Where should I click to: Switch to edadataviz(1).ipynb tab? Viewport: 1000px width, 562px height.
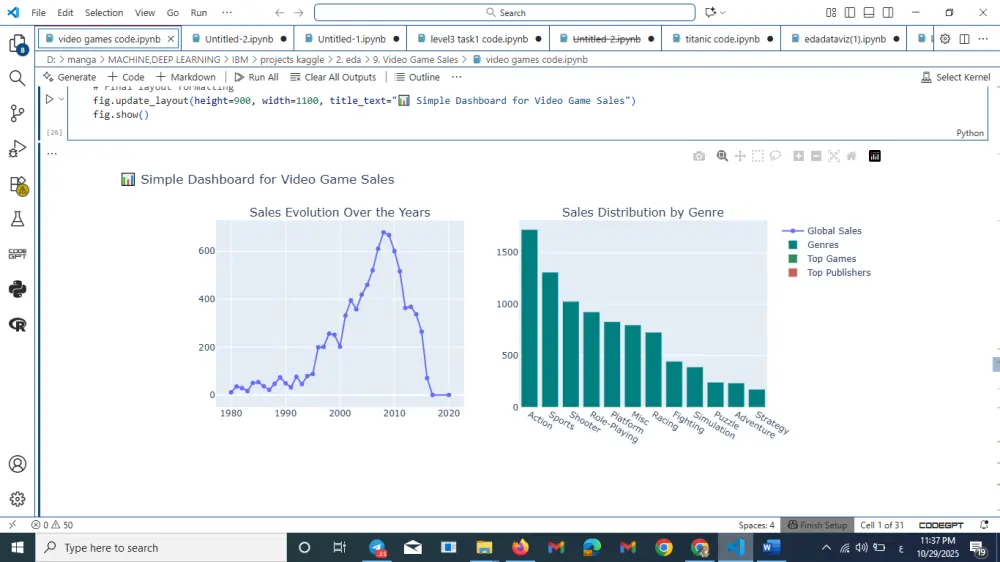844,39
